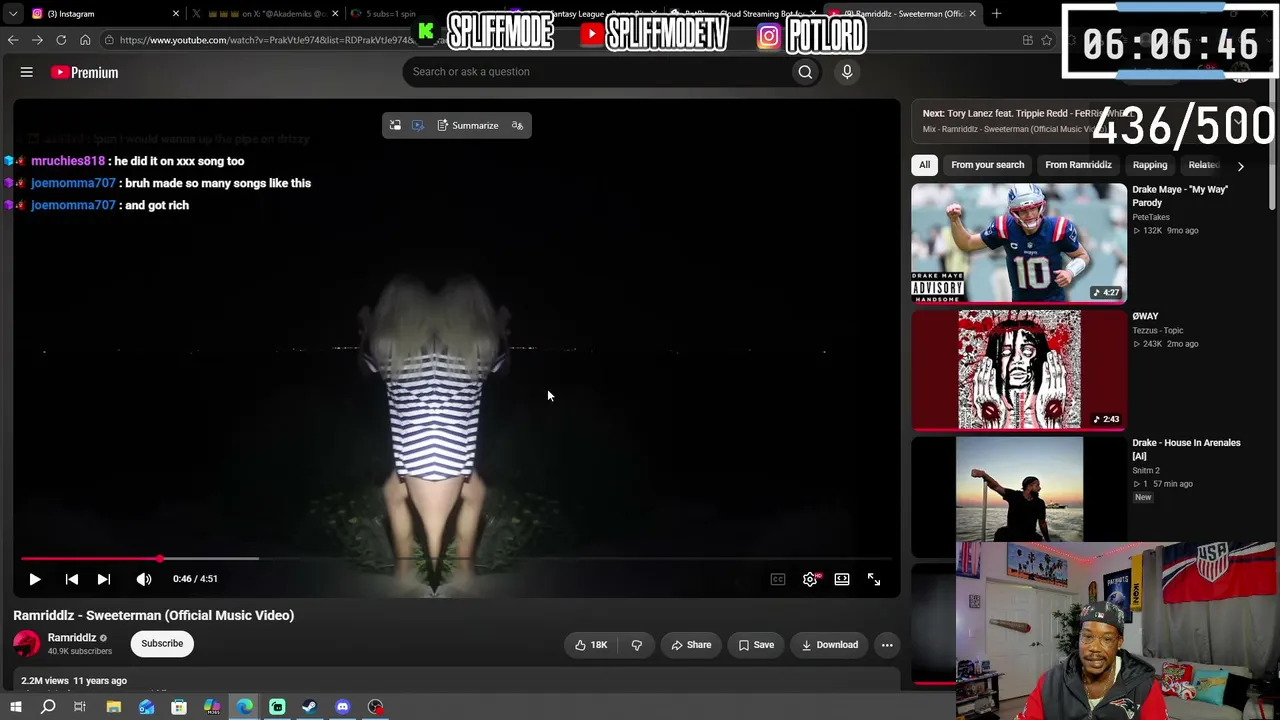Go to the previous video in player
Viewport: 1280px width, 720px height.
(x=72, y=579)
